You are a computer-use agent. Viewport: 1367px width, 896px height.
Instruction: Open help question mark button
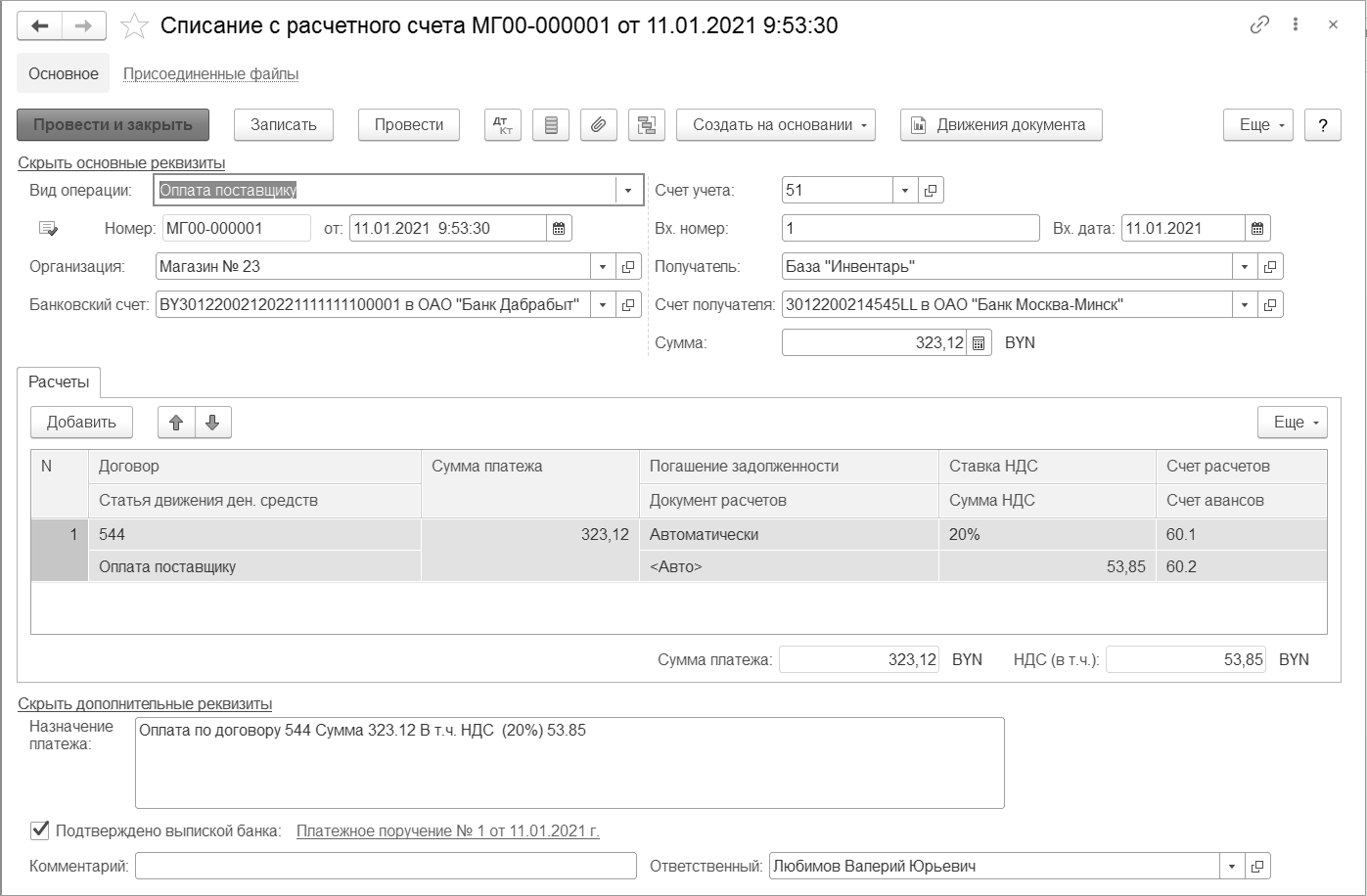(x=1323, y=125)
